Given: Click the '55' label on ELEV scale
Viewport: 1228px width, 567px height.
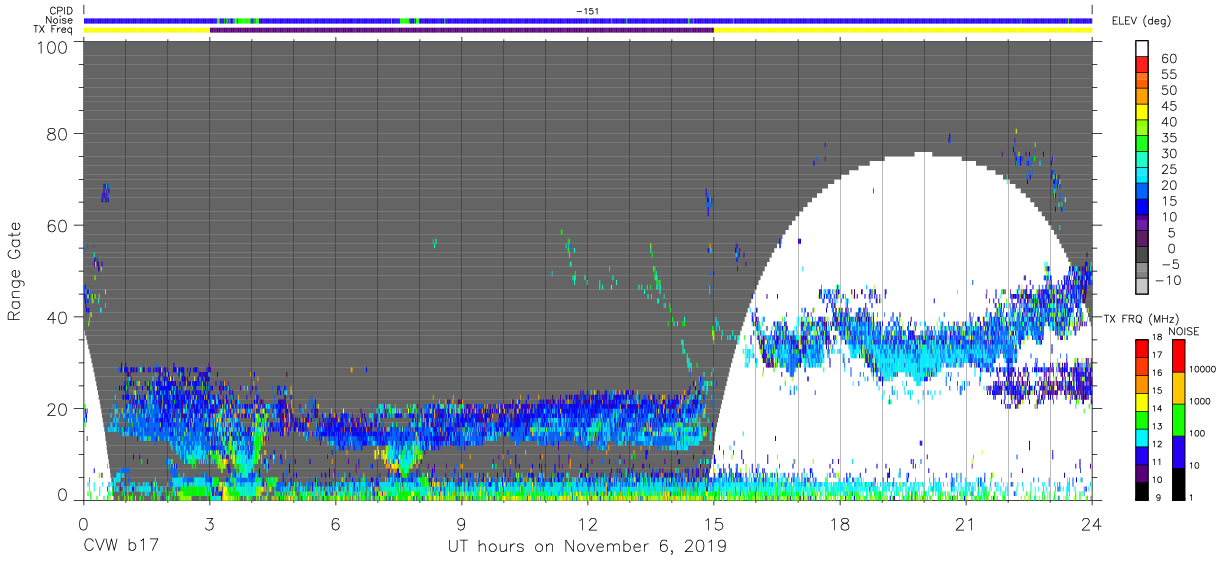Looking at the screenshot, I should 1168,75.
